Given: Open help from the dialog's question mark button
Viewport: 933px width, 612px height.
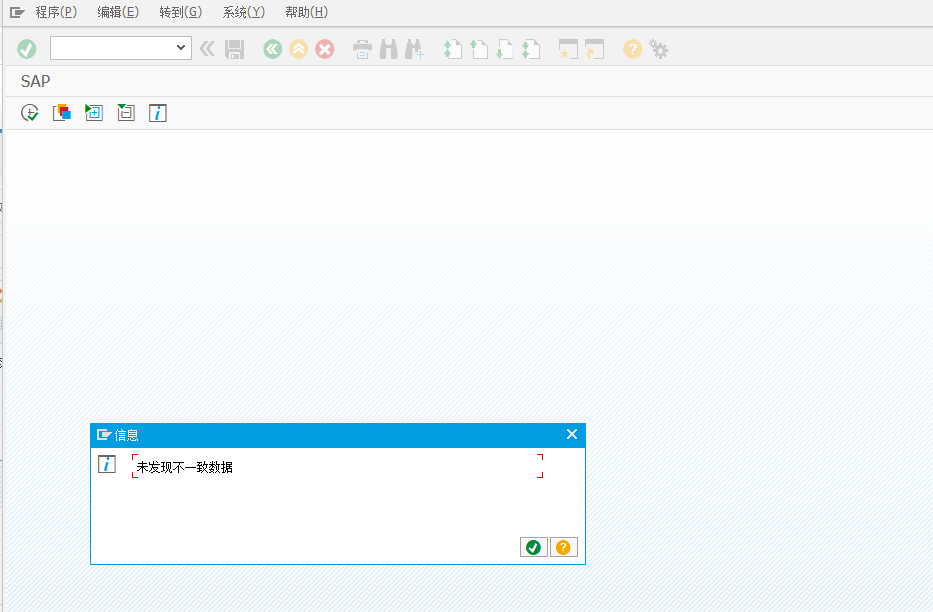Looking at the screenshot, I should pos(563,547).
